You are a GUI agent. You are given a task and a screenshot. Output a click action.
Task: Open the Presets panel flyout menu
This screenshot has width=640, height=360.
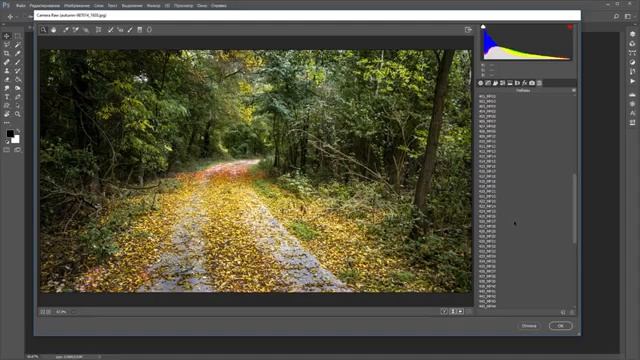coord(573,91)
